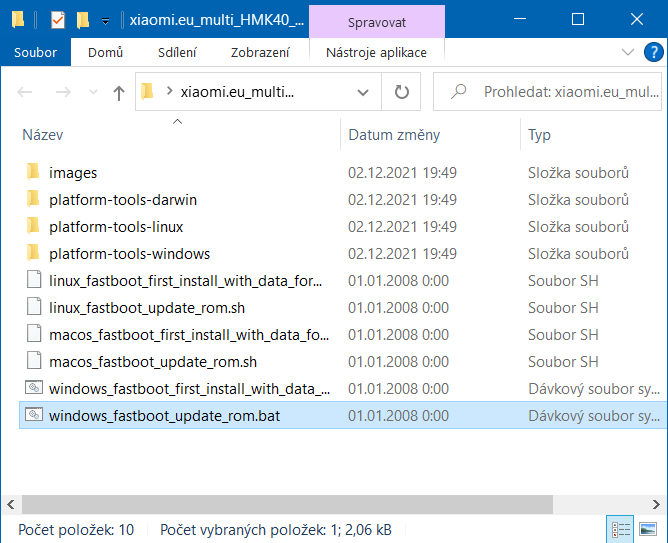This screenshot has height=543, width=668.
Task: Select platform-tools-darwin folder name
Action: [x=123, y=200]
